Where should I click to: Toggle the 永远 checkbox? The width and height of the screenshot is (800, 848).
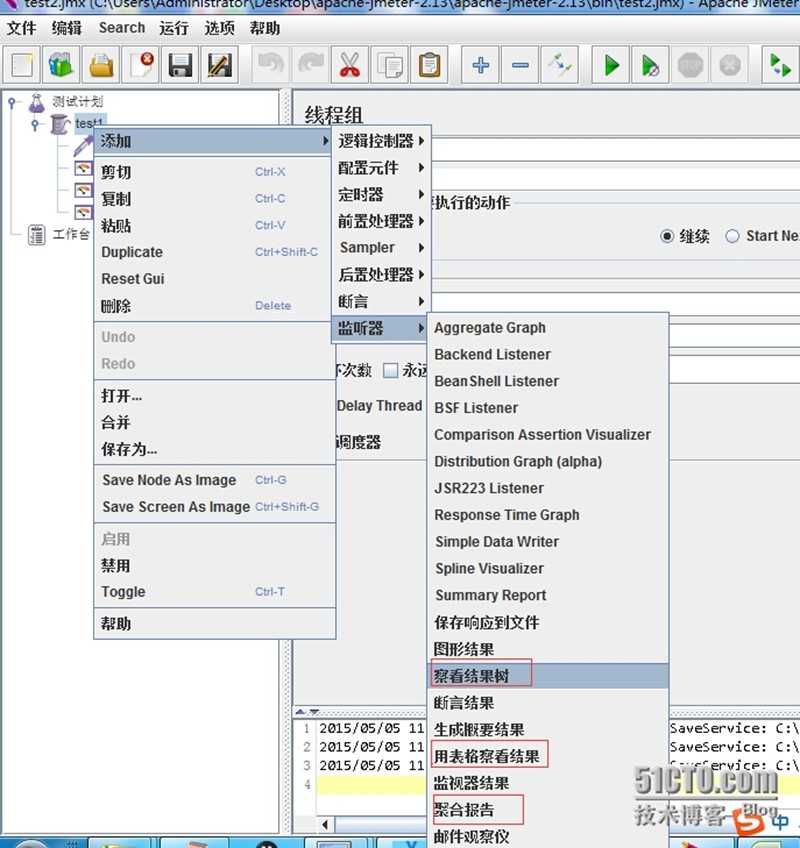click(x=390, y=370)
